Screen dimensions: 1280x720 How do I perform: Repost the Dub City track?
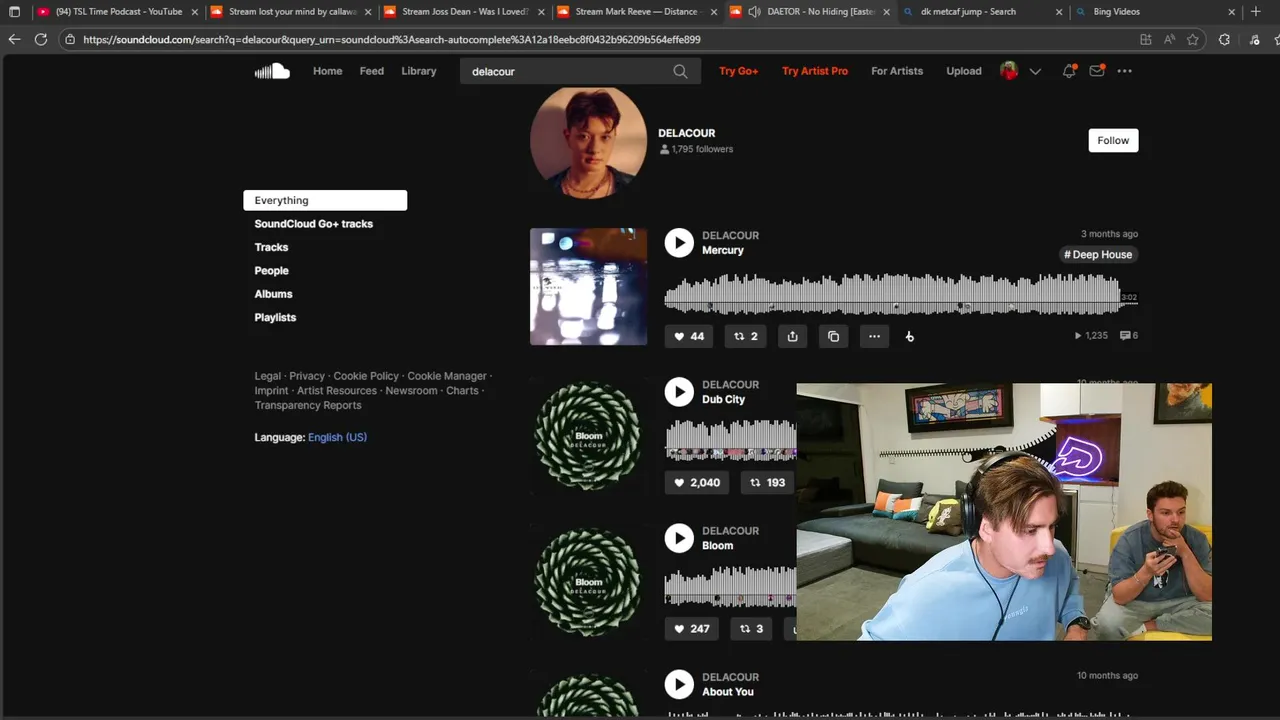(x=768, y=482)
